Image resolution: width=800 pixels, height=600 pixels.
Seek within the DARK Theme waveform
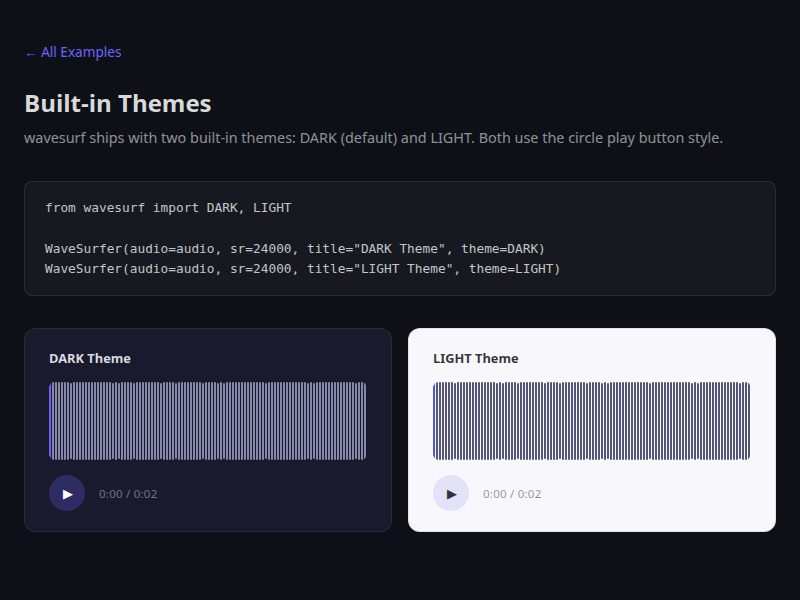(208, 421)
